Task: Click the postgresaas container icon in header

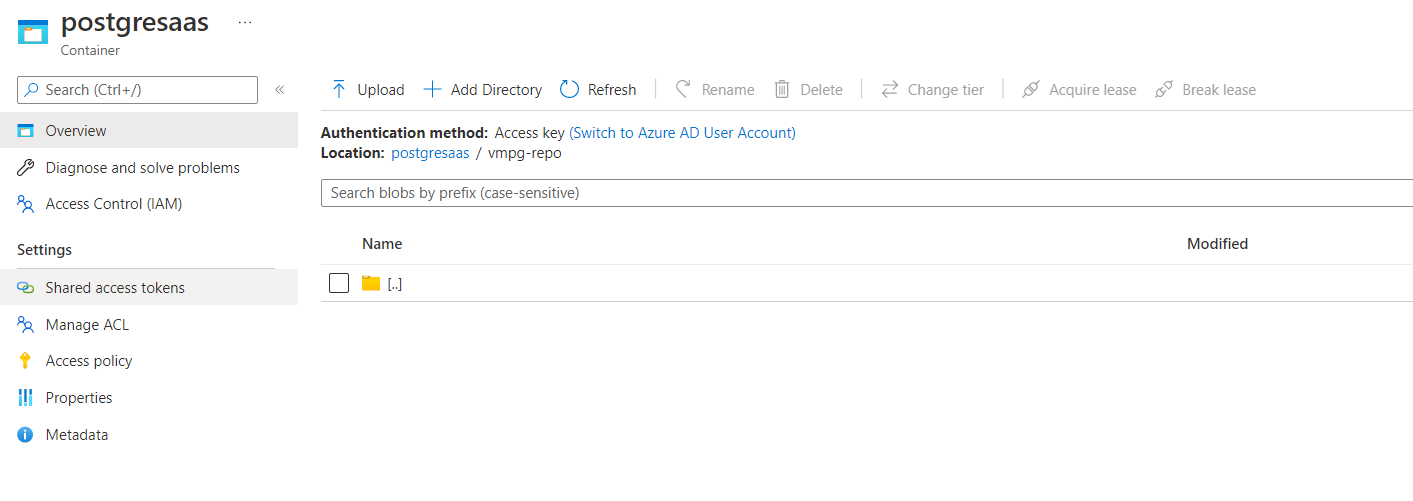Action: coord(33,31)
